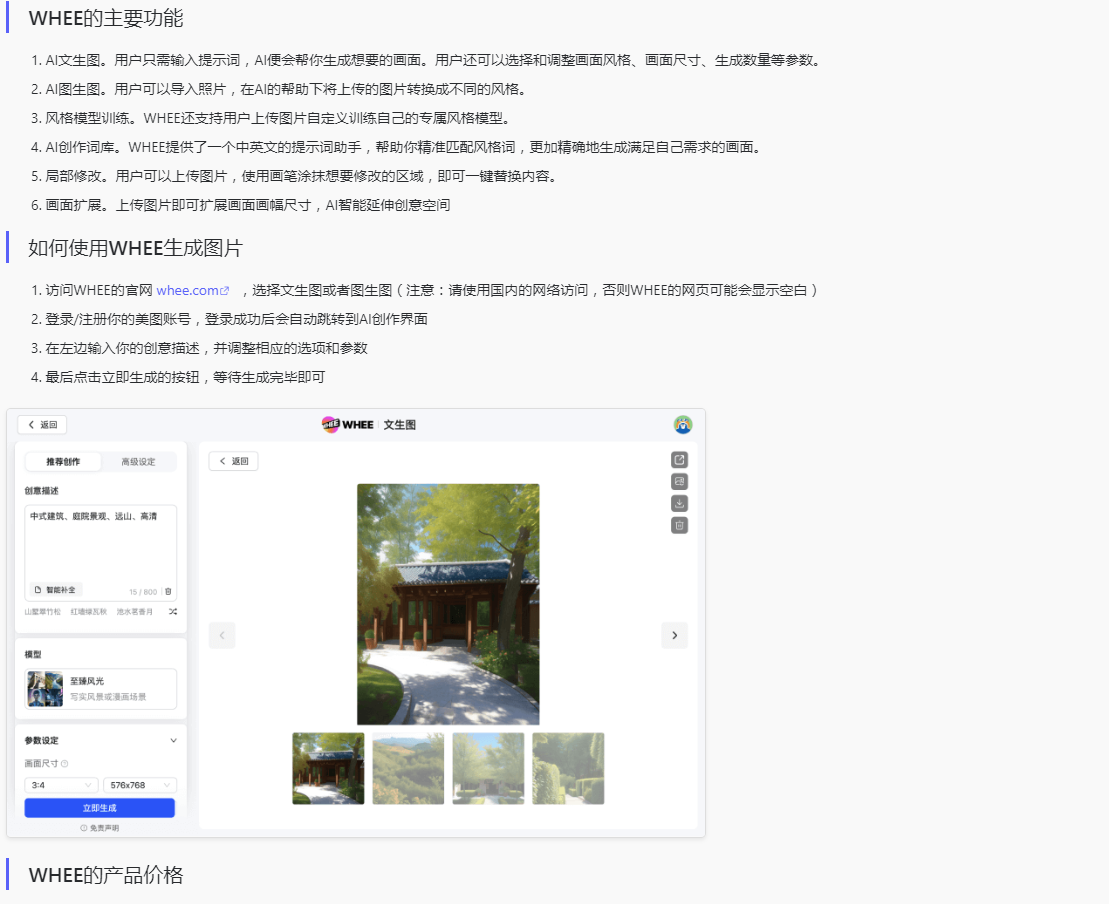The height and width of the screenshot is (904, 1109).
Task: Show the next generated image
Action: (x=674, y=635)
